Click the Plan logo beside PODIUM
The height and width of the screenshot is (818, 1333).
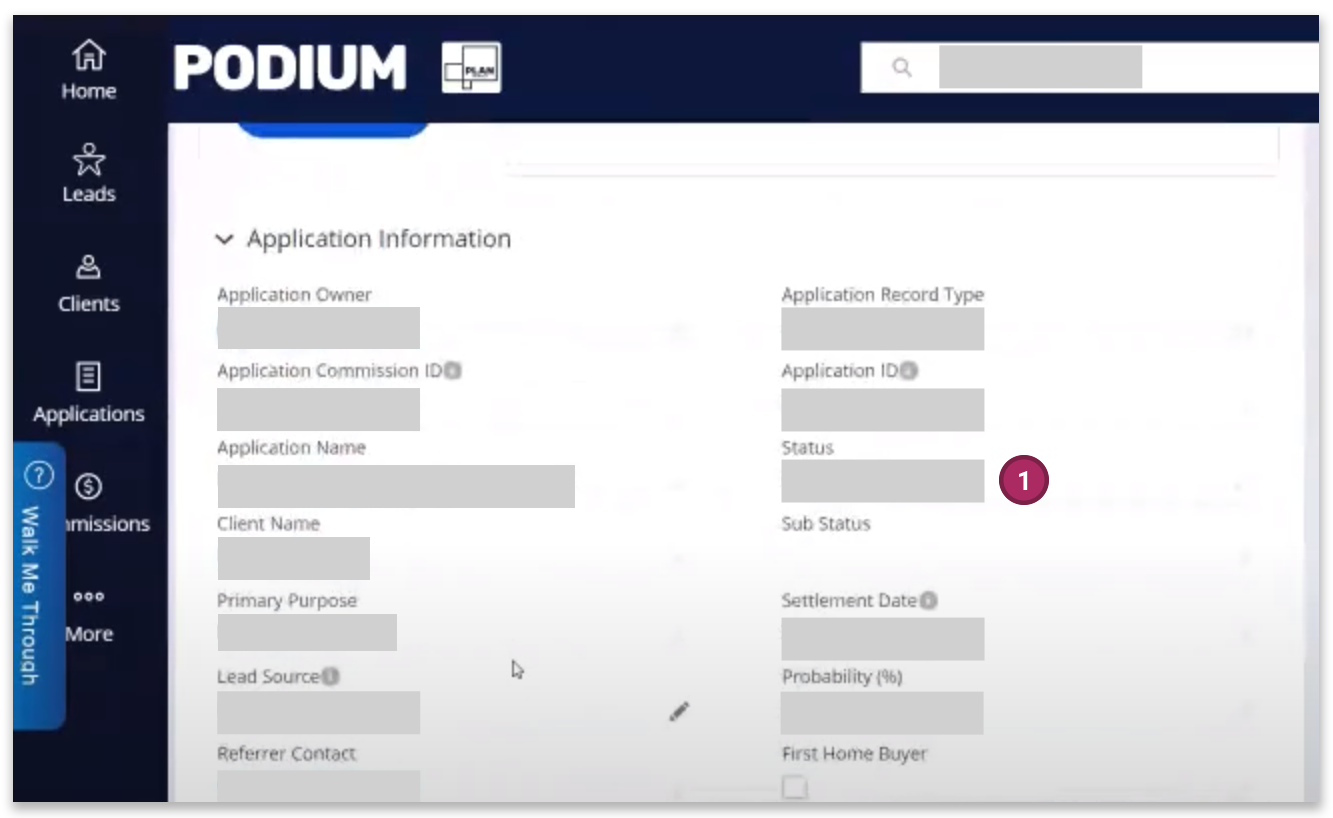click(472, 68)
